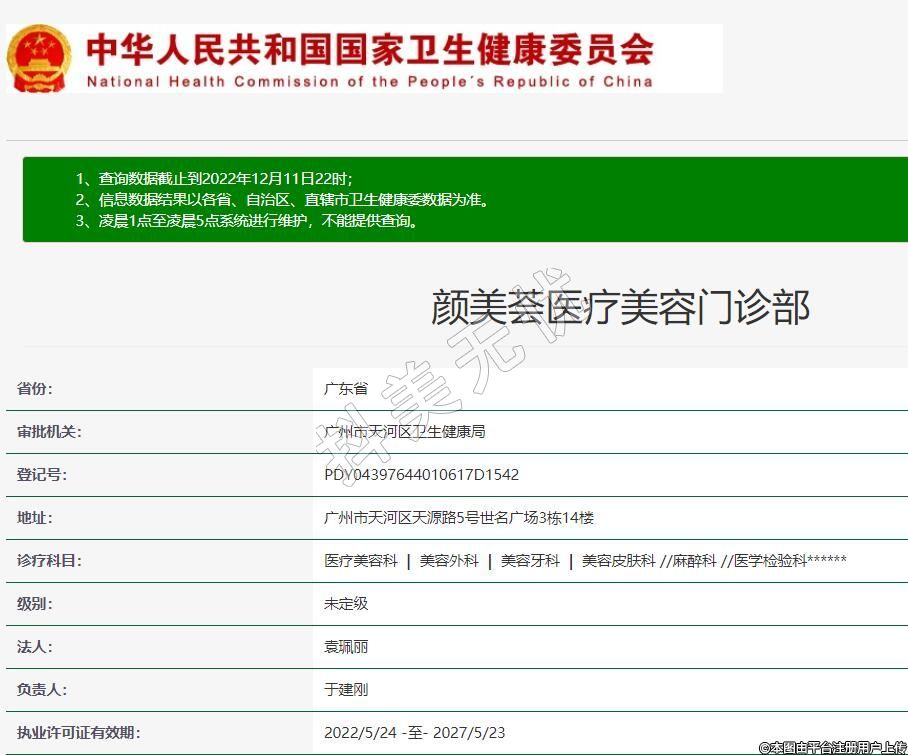Image resolution: width=908 pixels, height=755 pixels.
Task: Select the third notice line about 系统进行维护
Action: coord(246,221)
